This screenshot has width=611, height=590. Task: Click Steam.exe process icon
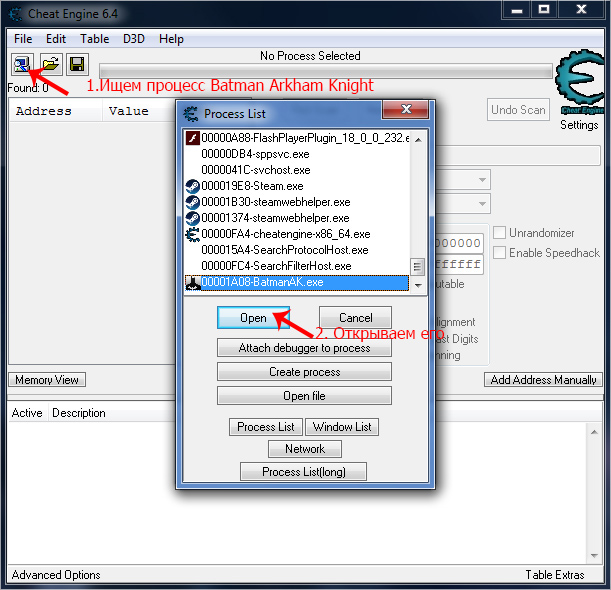coord(192,186)
